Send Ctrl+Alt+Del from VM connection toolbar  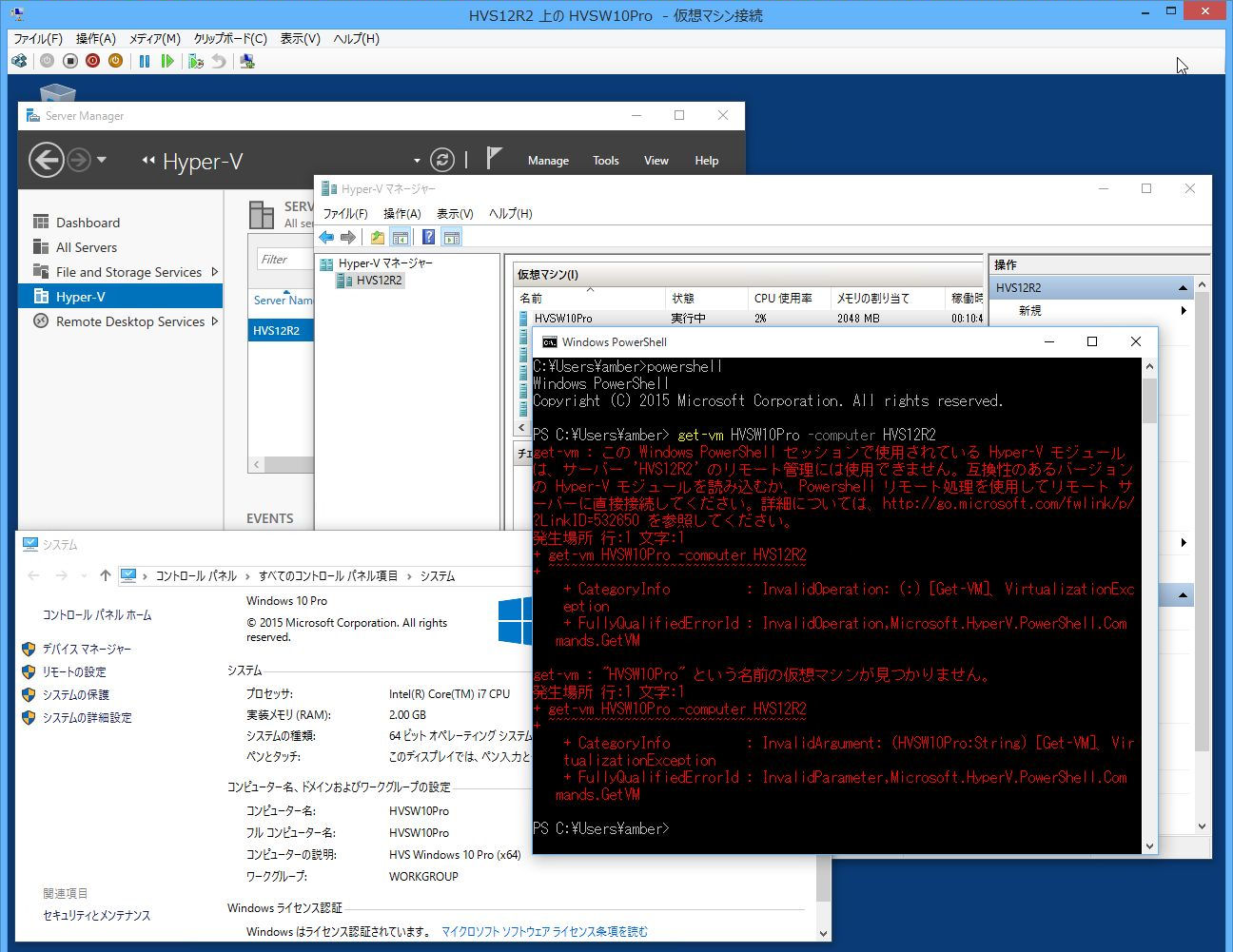pyautogui.click(x=19, y=61)
